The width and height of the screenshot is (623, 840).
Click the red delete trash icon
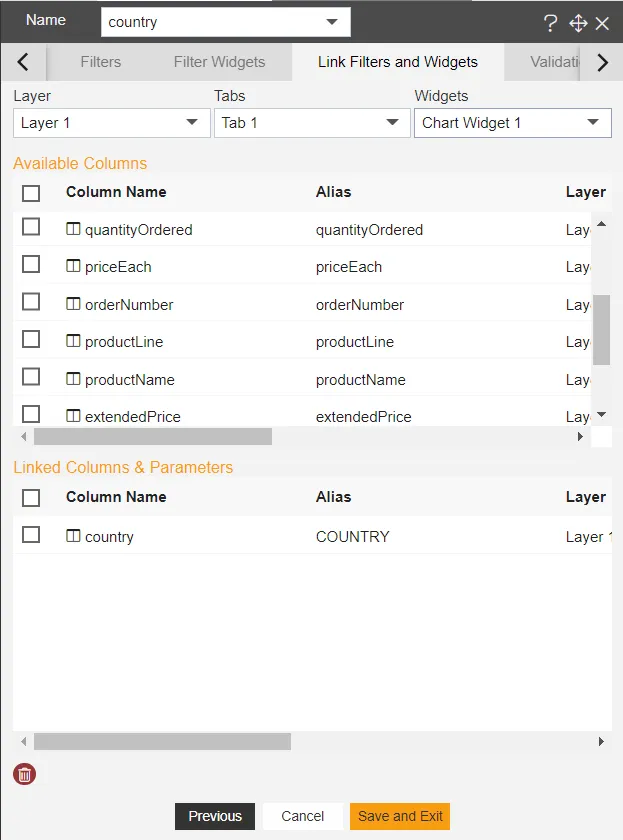click(25, 774)
